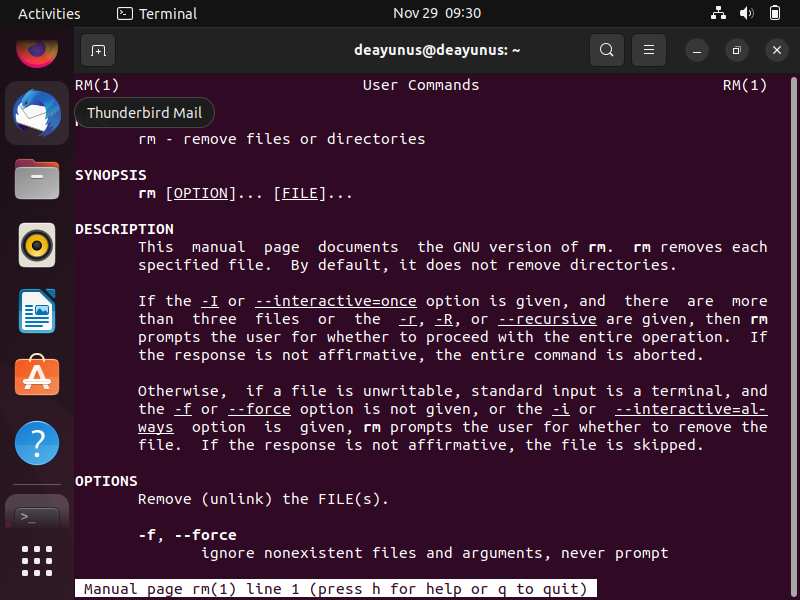This screenshot has height=600, width=800.
Task: Open Thunderbird Mail from the dock
Action: click(37, 113)
